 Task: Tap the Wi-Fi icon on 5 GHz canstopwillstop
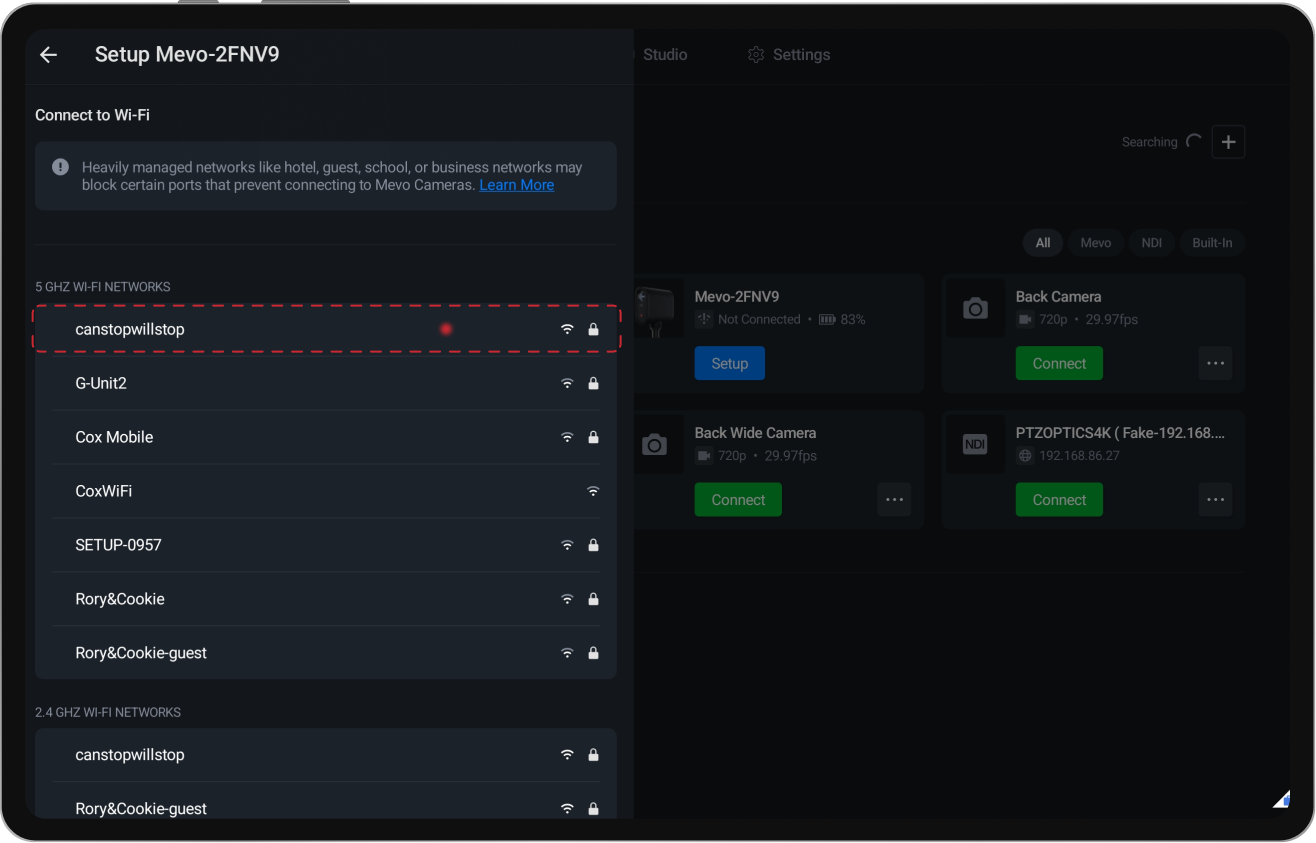coord(567,329)
